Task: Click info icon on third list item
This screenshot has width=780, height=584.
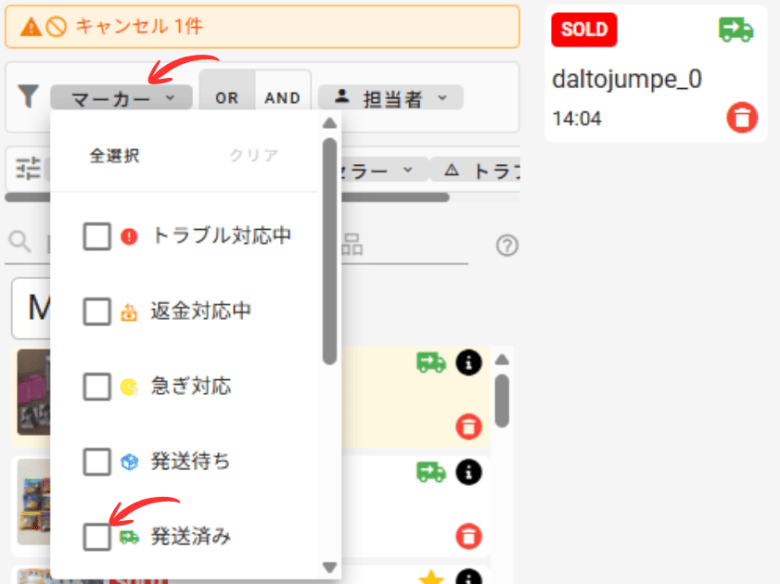Action: pos(469,577)
